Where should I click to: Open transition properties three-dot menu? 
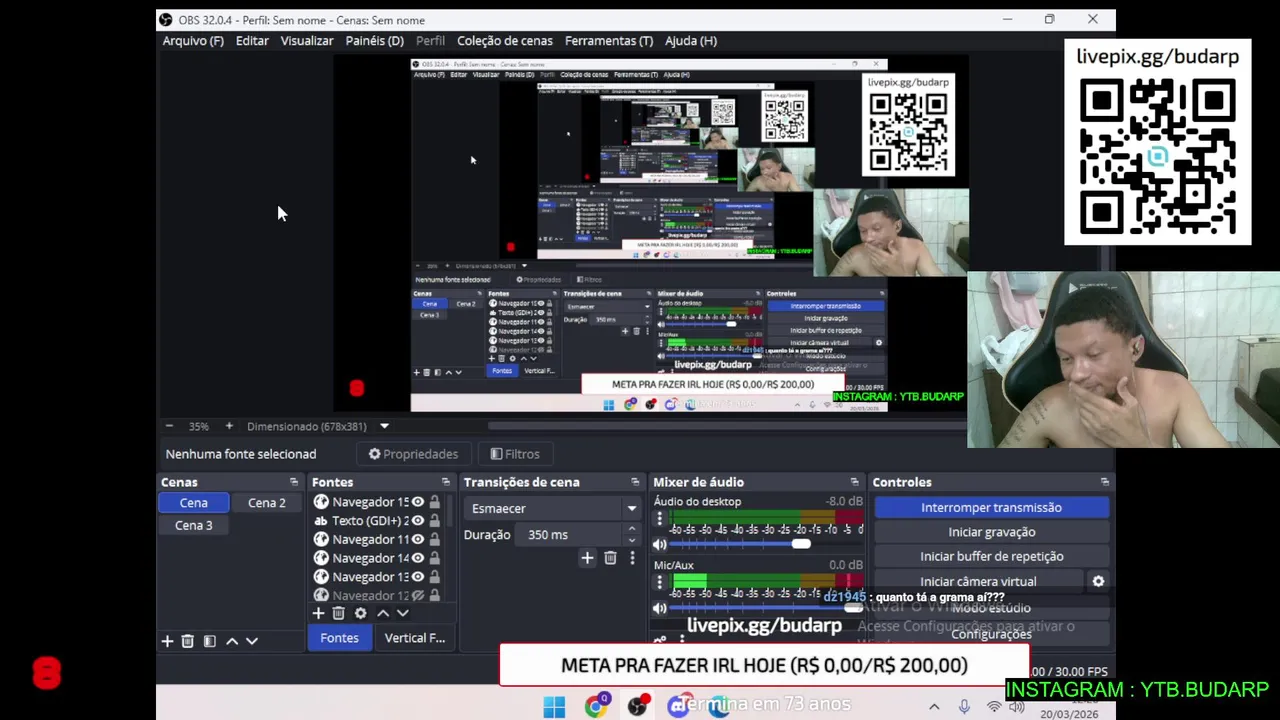click(632, 558)
